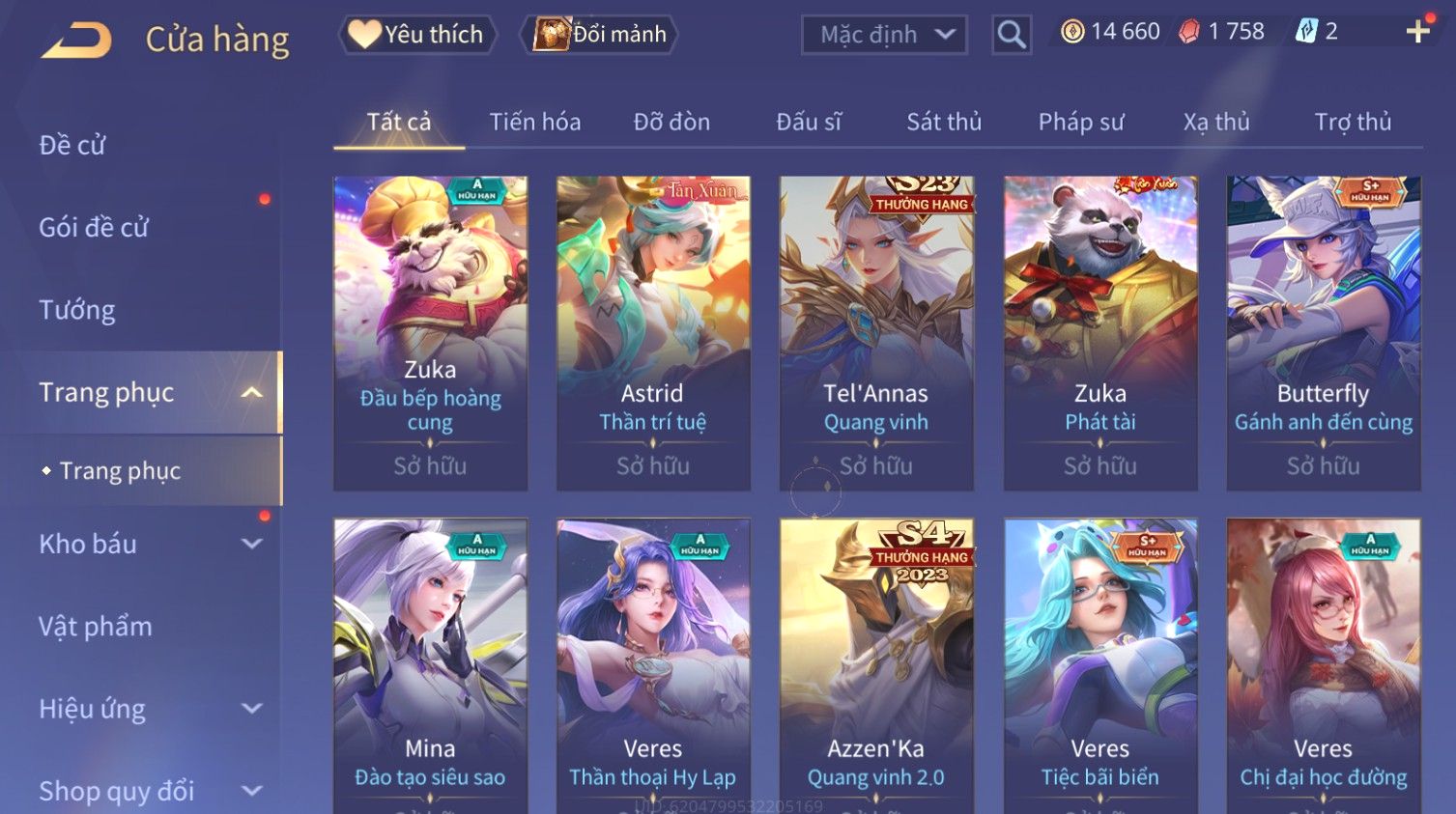
Task: Open Gói đề cử in sidebar
Action: 94,228
